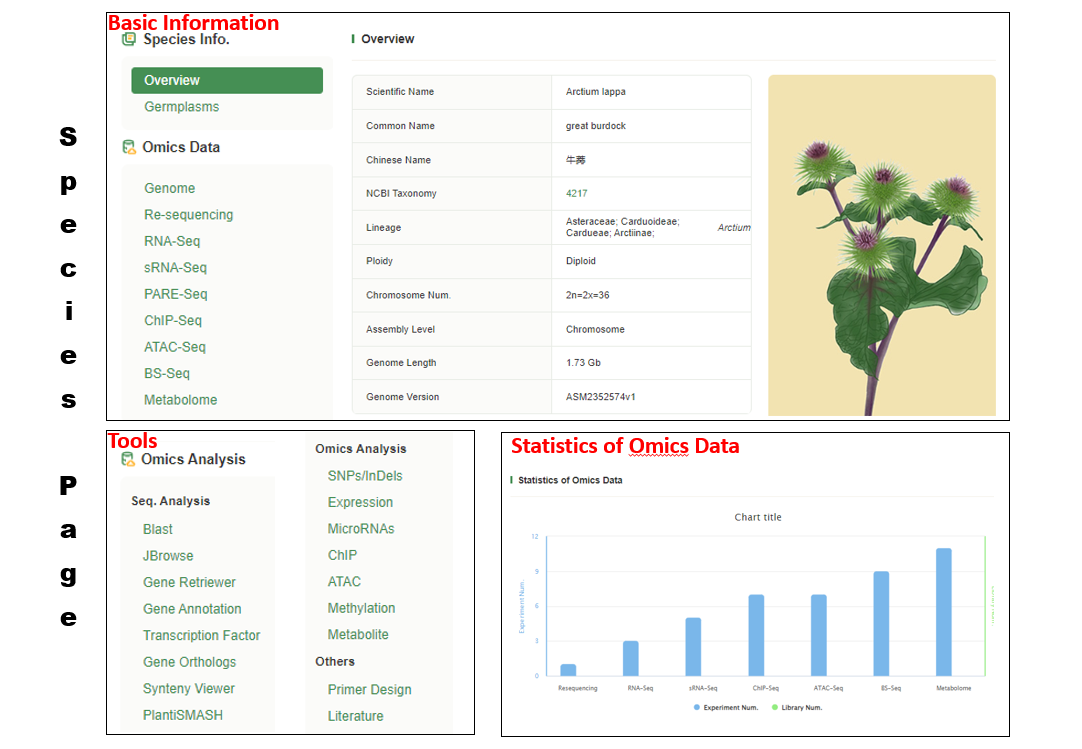Open the Germplasms sidebar item
The image size is (1082, 749).
181,107
